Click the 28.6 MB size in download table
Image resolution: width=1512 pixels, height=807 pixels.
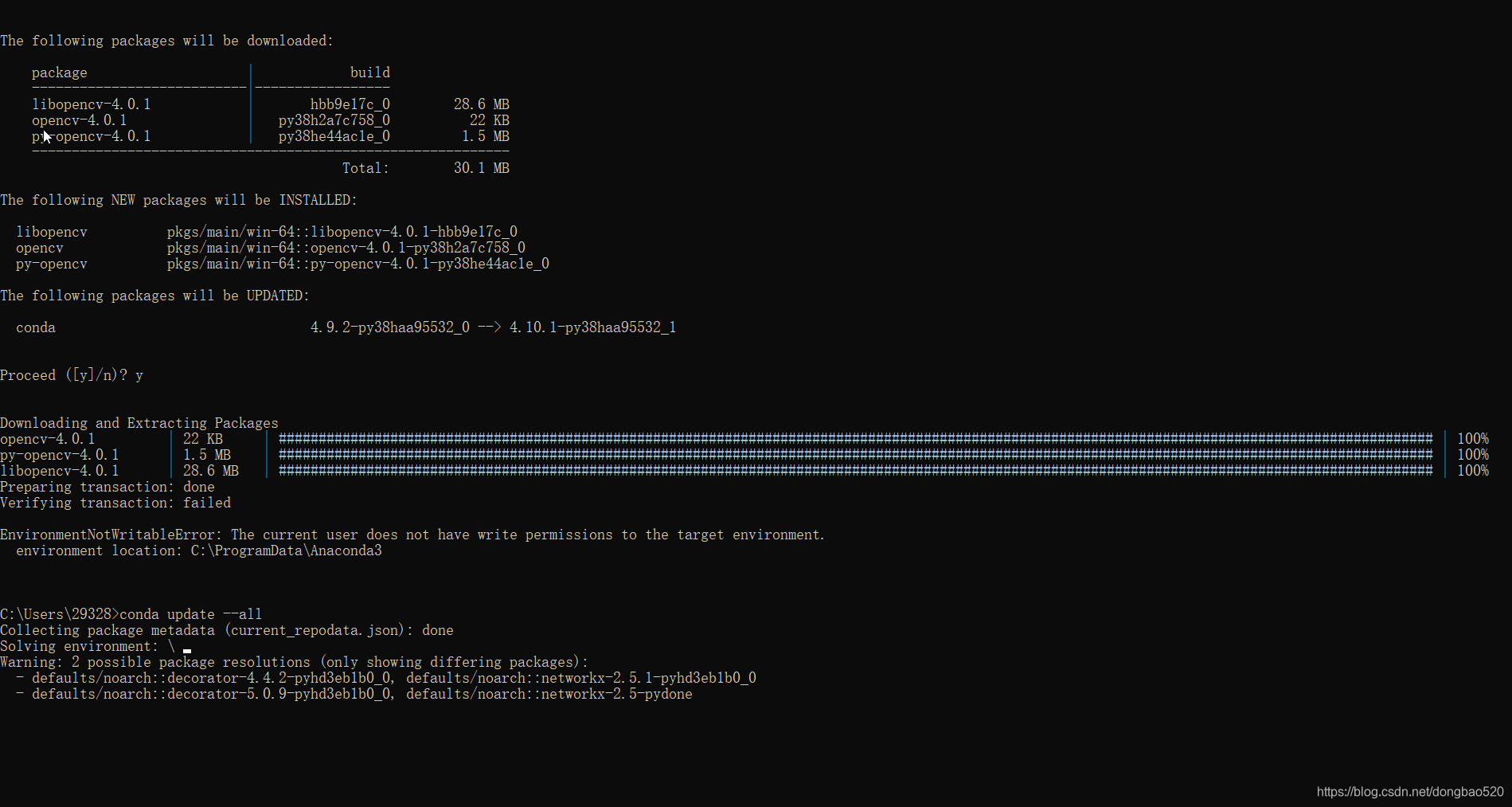pos(482,104)
